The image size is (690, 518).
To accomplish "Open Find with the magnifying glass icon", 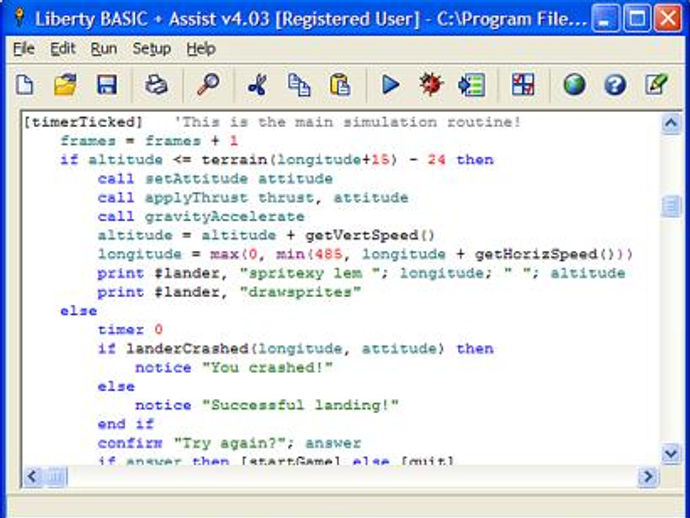I will (208, 84).
